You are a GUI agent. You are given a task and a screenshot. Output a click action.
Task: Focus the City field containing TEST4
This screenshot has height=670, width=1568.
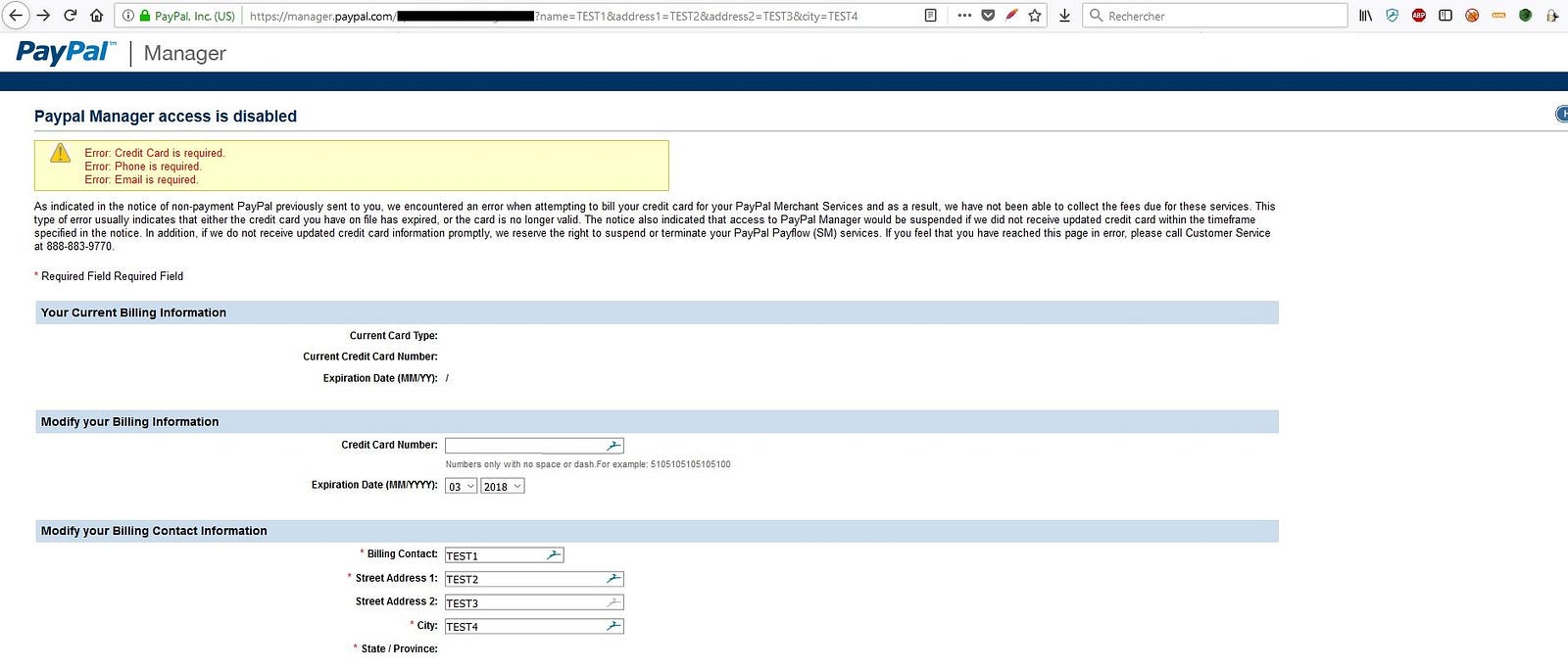[x=534, y=626]
